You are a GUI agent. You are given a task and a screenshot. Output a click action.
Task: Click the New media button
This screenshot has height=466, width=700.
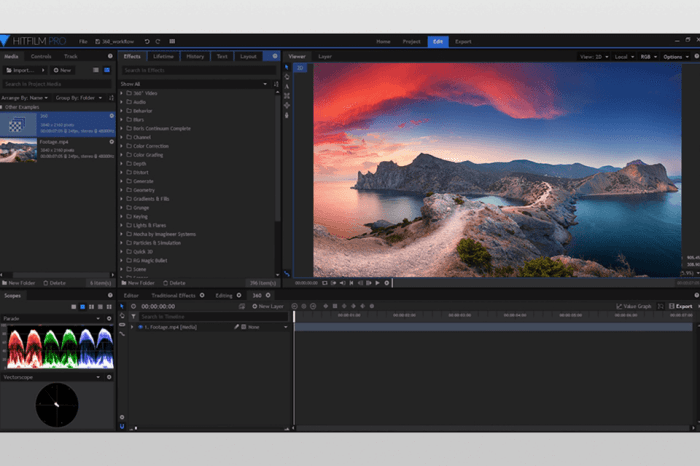[62, 70]
